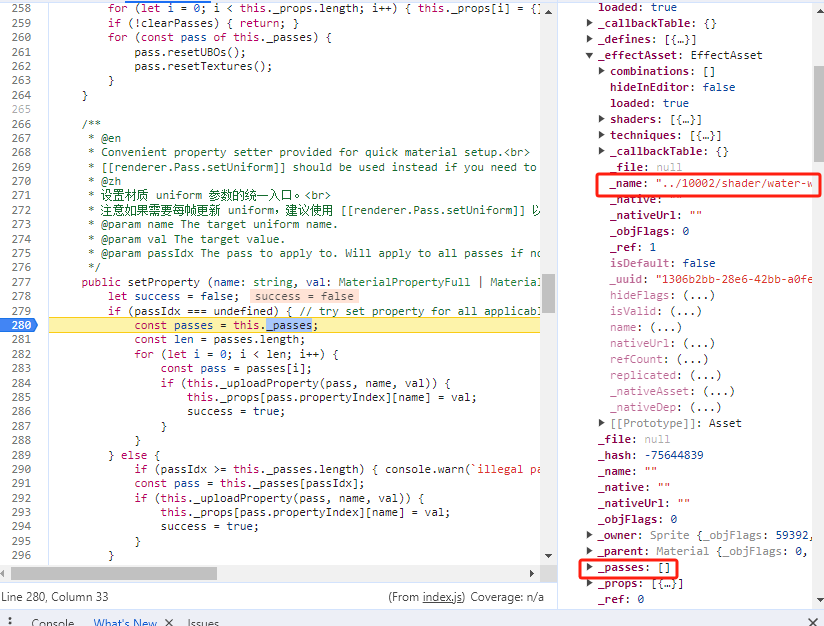Set a breakpoint on line 281
Screen dimensions: 824x626
(21, 340)
